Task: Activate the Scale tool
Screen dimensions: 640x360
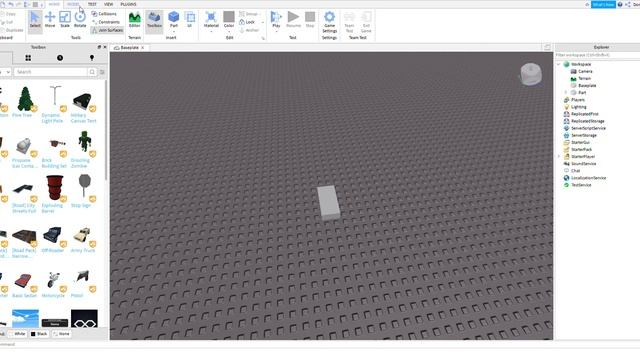Action: (65, 20)
